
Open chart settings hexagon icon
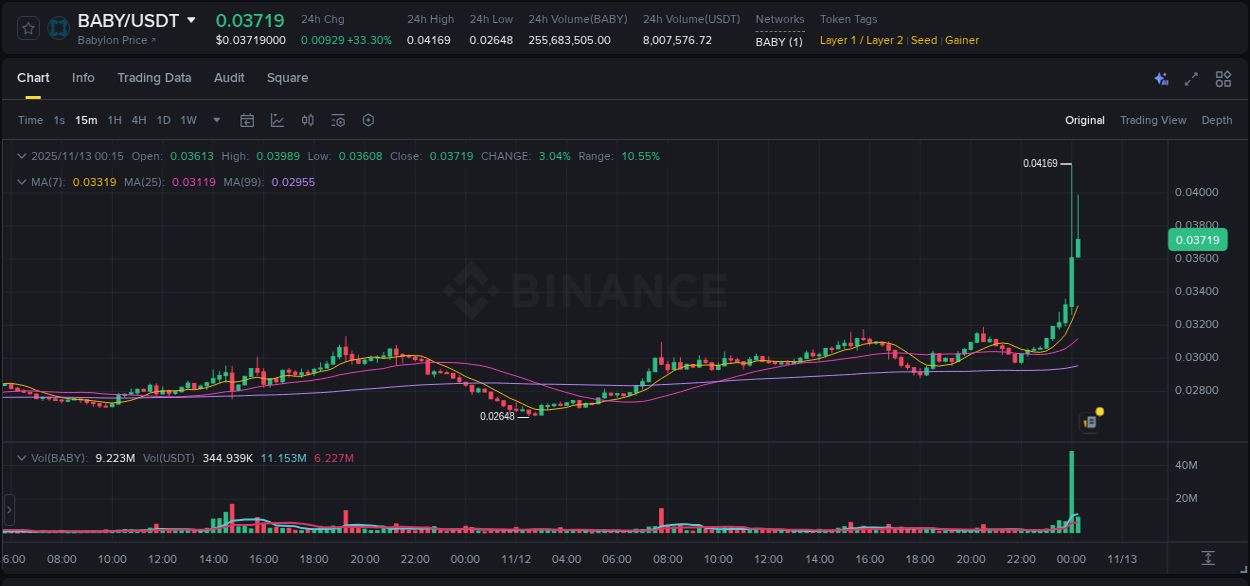click(368, 120)
